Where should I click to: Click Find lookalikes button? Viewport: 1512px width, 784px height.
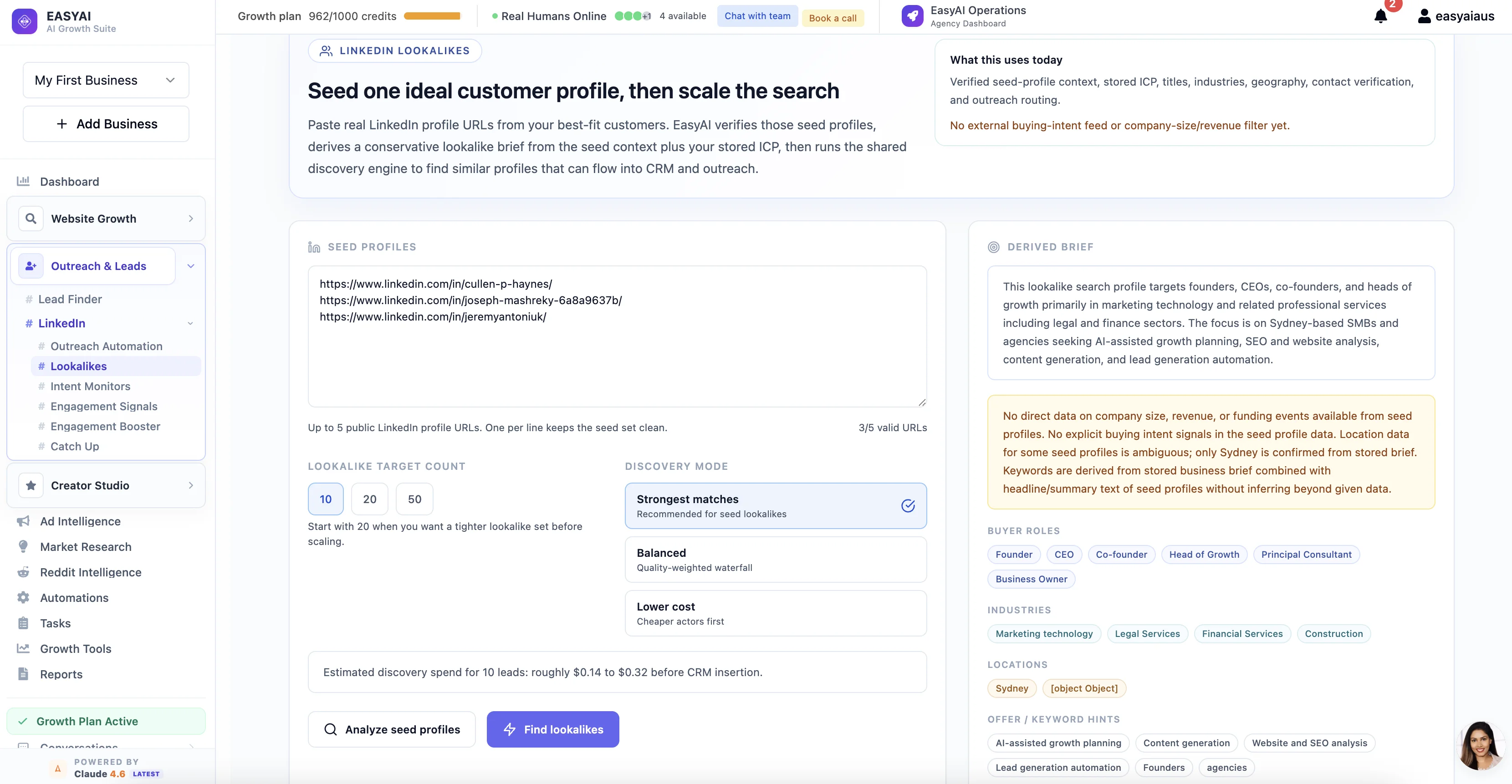point(553,729)
